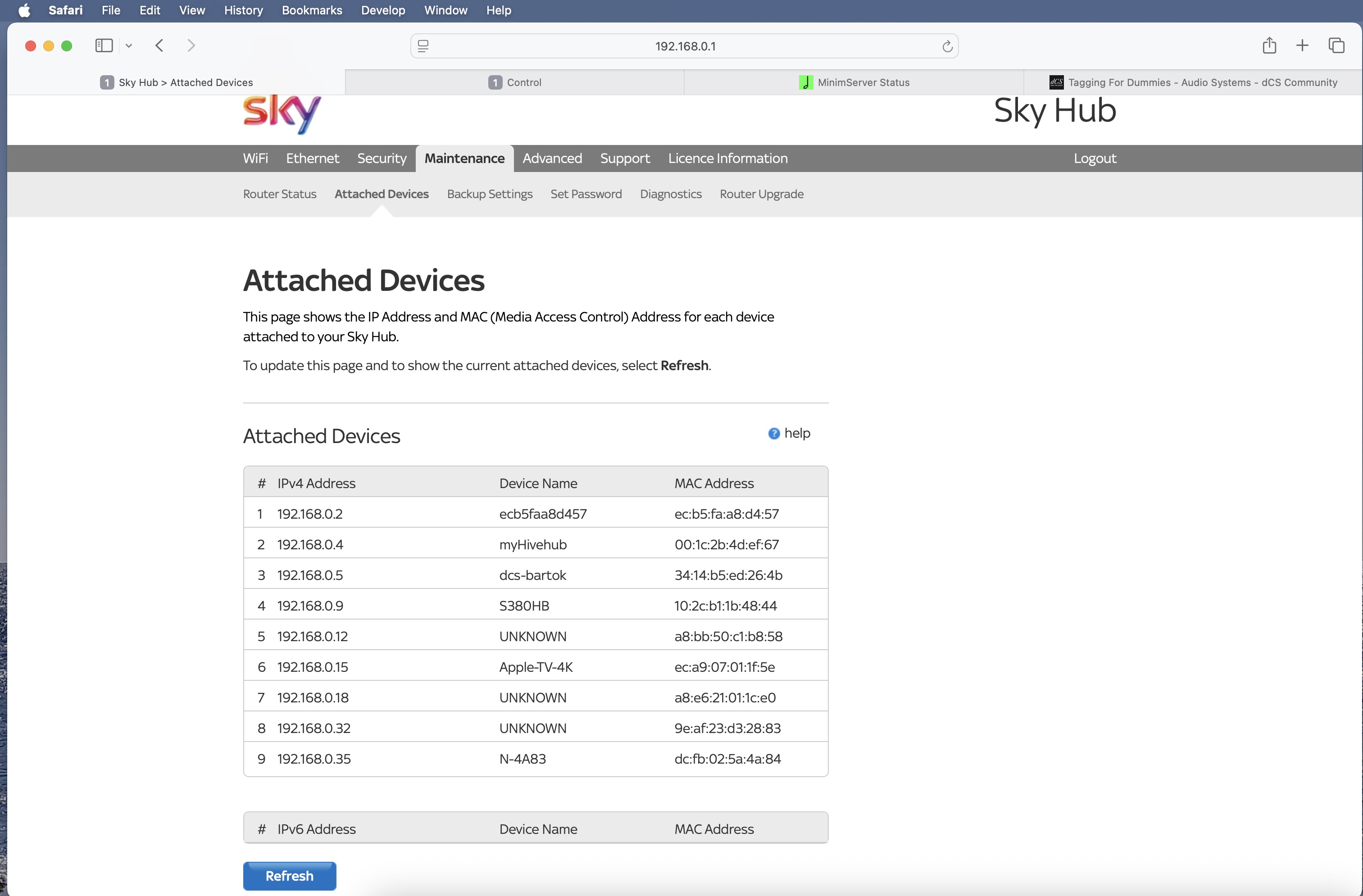
Task: Select the myHivehub device name
Action: (x=532, y=544)
